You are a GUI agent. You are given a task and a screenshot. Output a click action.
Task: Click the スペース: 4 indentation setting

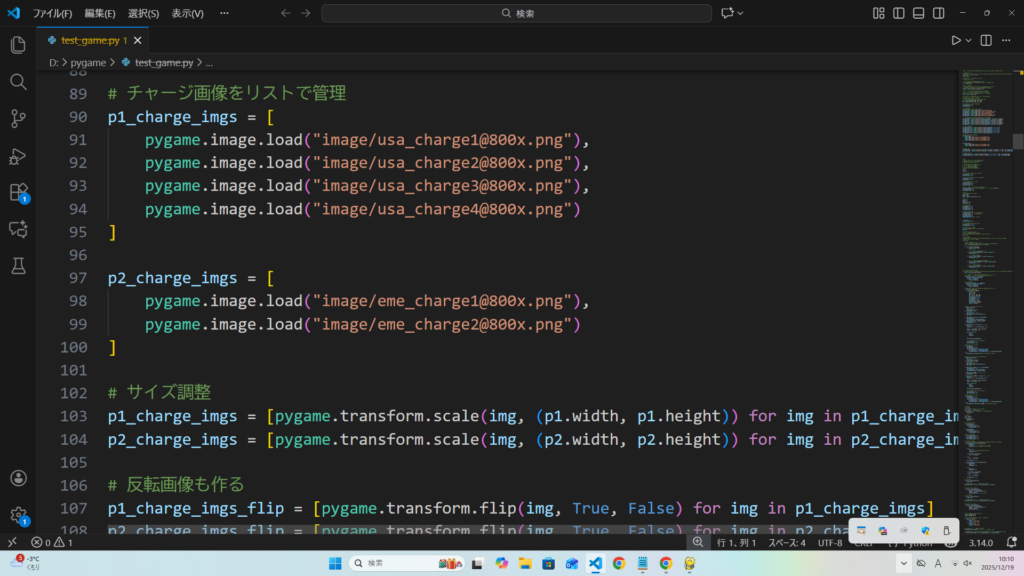[786, 542]
